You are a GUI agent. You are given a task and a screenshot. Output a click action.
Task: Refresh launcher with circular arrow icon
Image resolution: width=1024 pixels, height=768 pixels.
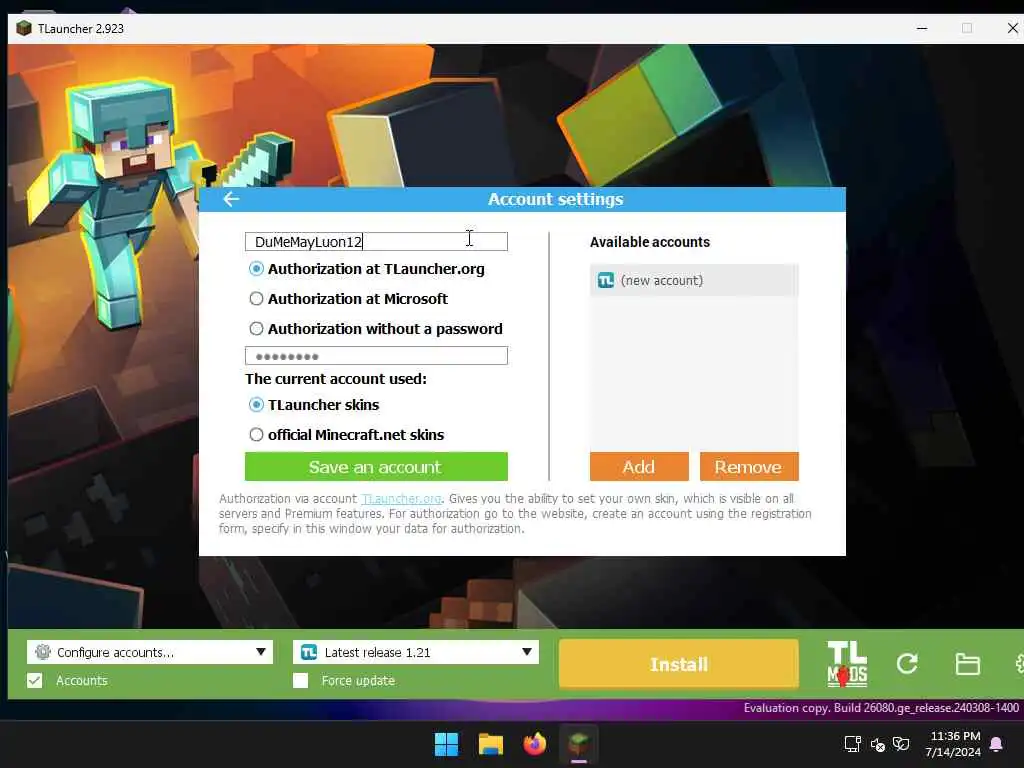pos(906,664)
